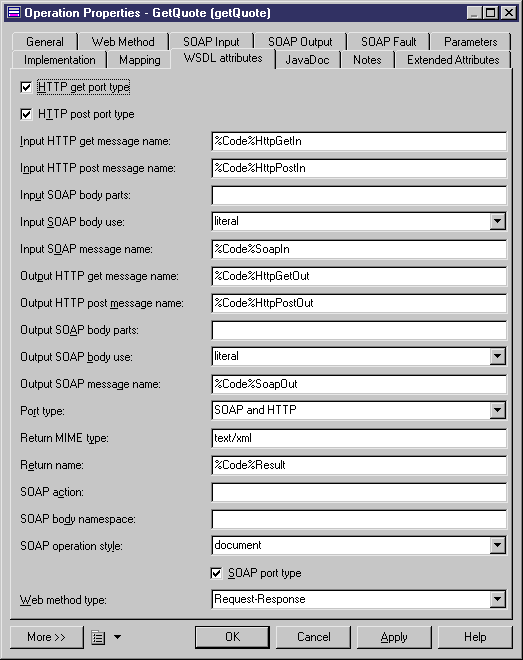Open the dropdown arrow next to properties icon
The image size is (523, 660).
(117, 637)
